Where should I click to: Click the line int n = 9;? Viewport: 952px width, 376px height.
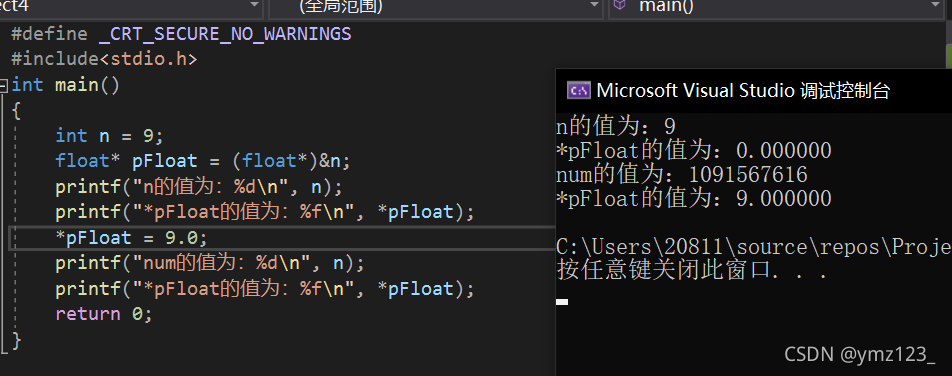[x=109, y=135]
